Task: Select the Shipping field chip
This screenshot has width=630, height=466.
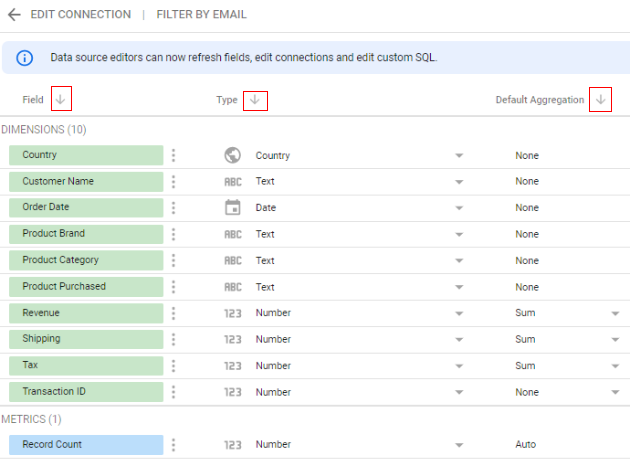Action: pos(86,339)
